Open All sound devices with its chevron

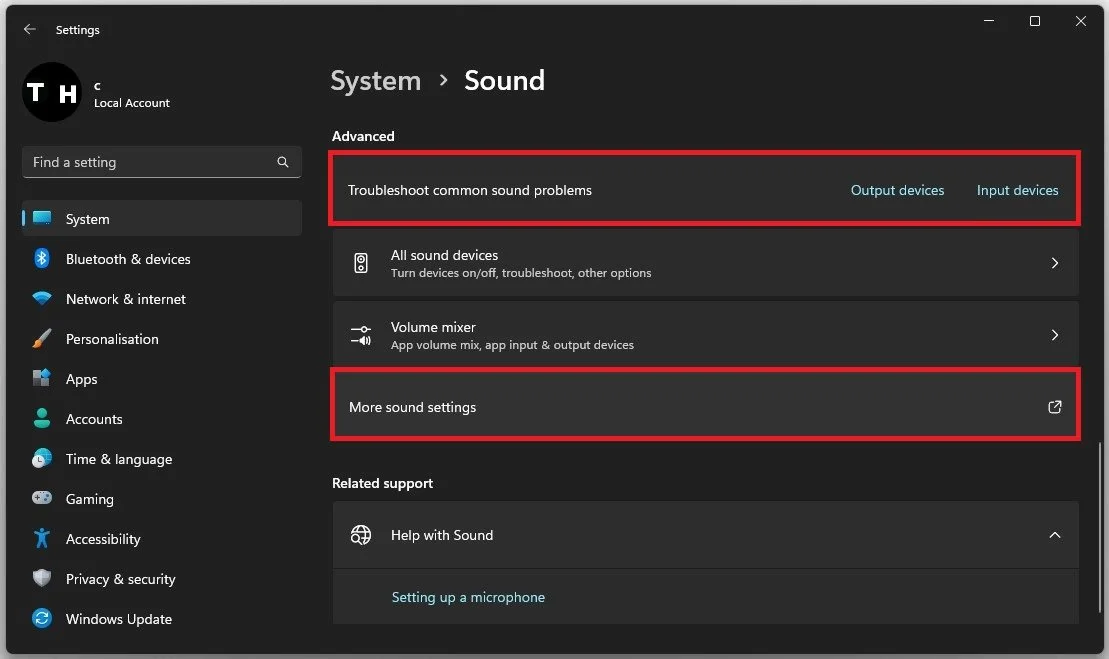pos(1054,263)
